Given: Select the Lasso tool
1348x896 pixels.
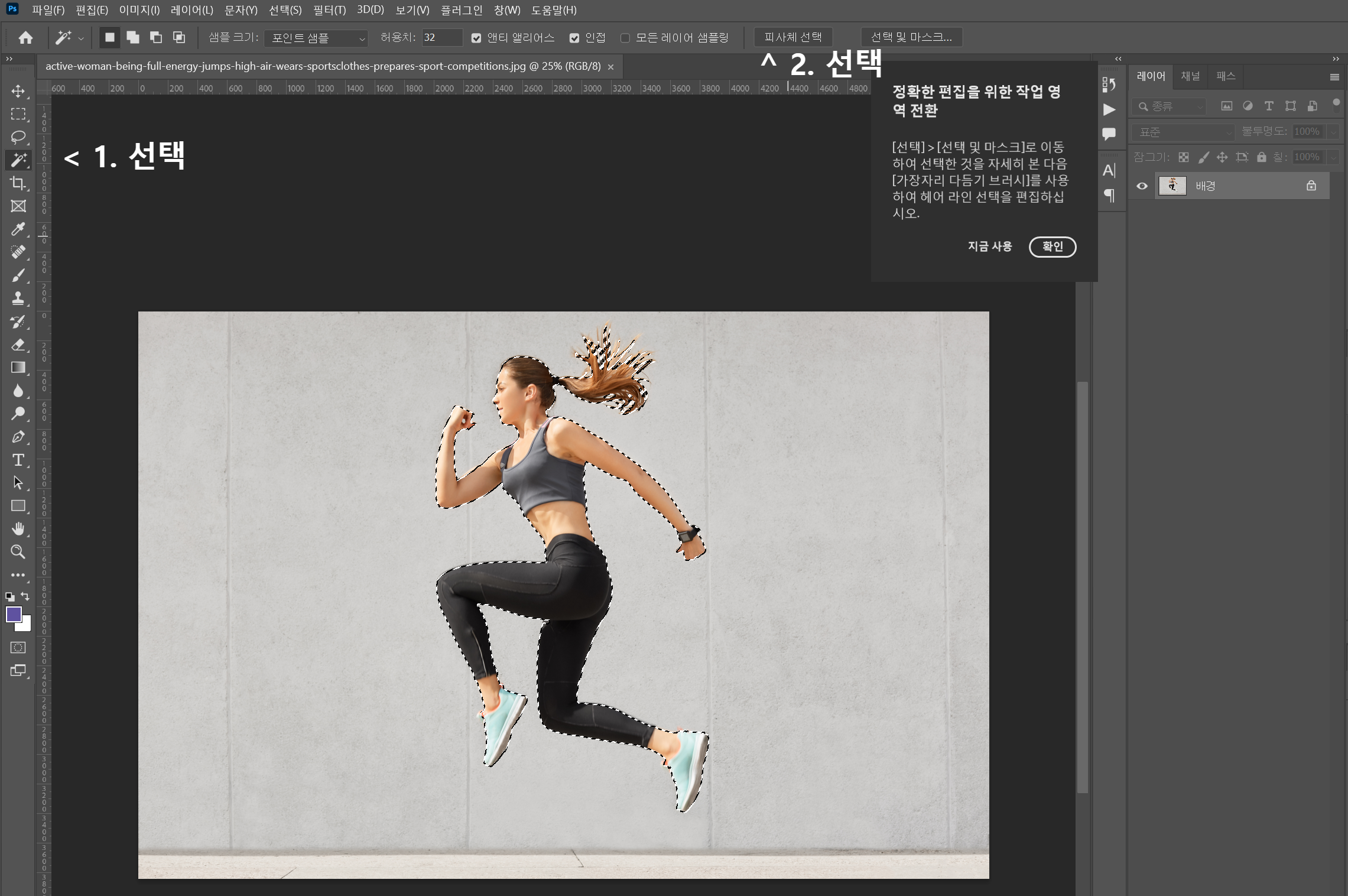Looking at the screenshot, I should 18,137.
